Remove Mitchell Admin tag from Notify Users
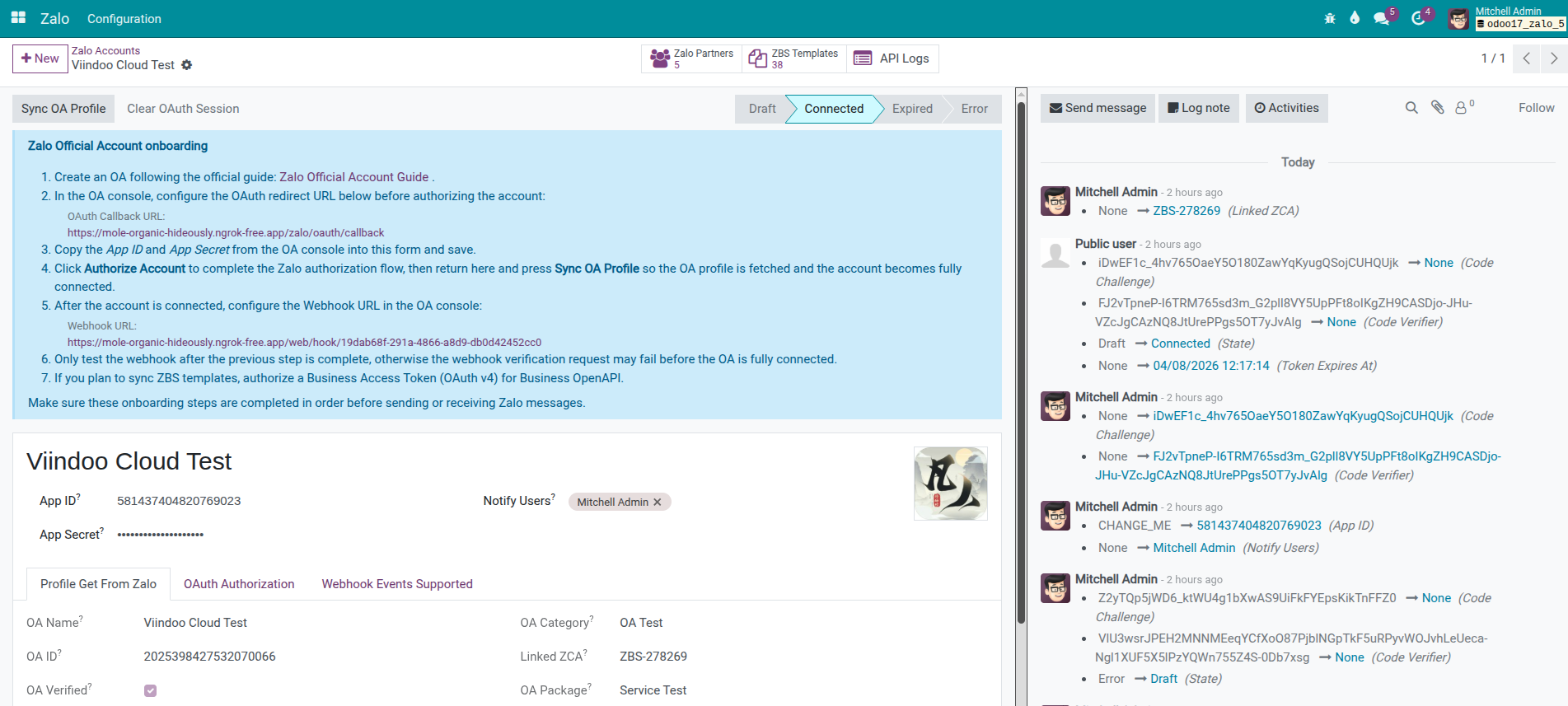1568x706 pixels. point(658,502)
